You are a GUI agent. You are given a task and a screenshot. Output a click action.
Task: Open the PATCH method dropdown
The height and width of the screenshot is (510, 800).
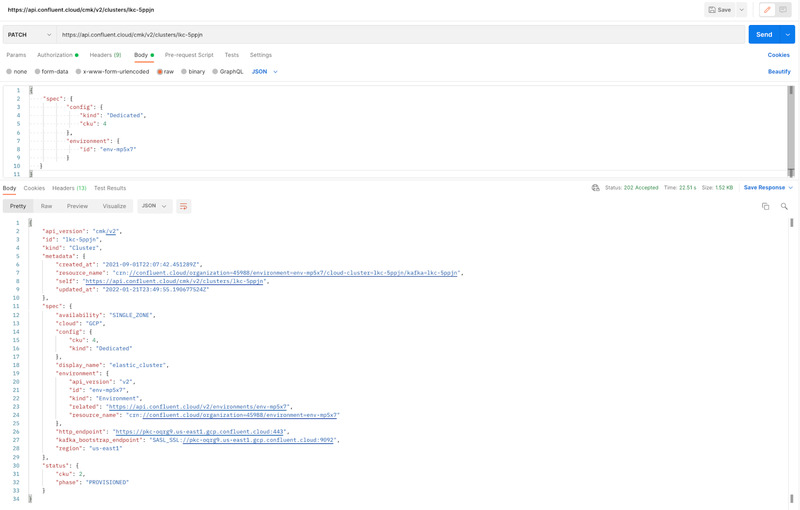[x=30, y=35]
